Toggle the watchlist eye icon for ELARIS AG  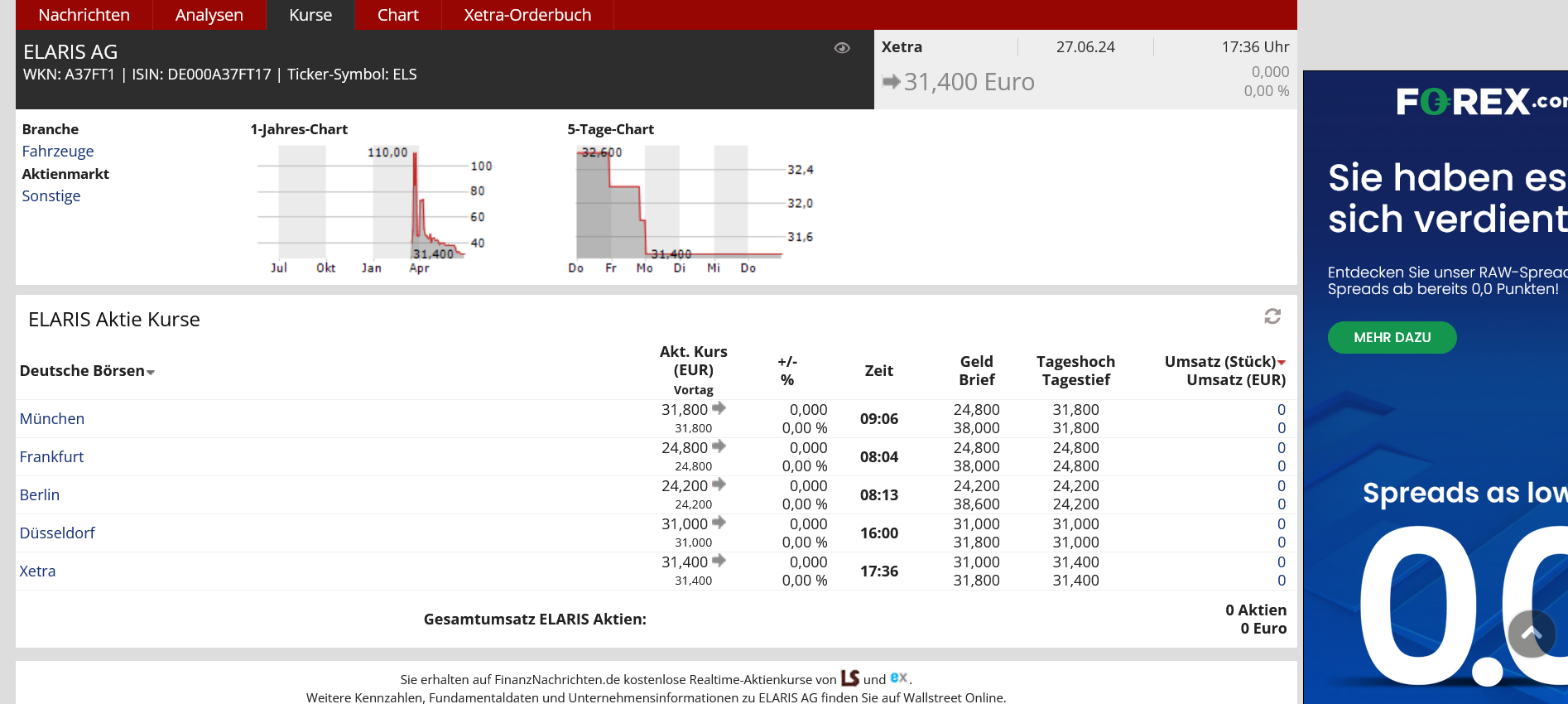click(x=842, y=48)
